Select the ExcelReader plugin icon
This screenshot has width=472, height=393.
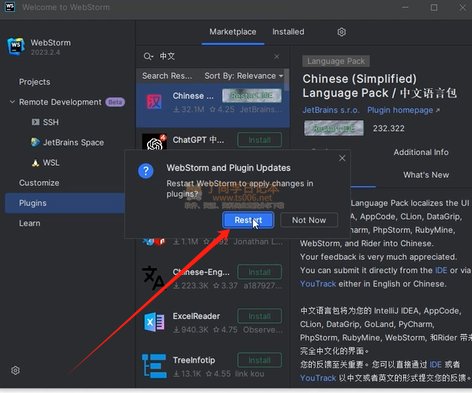tap(154, 322)
